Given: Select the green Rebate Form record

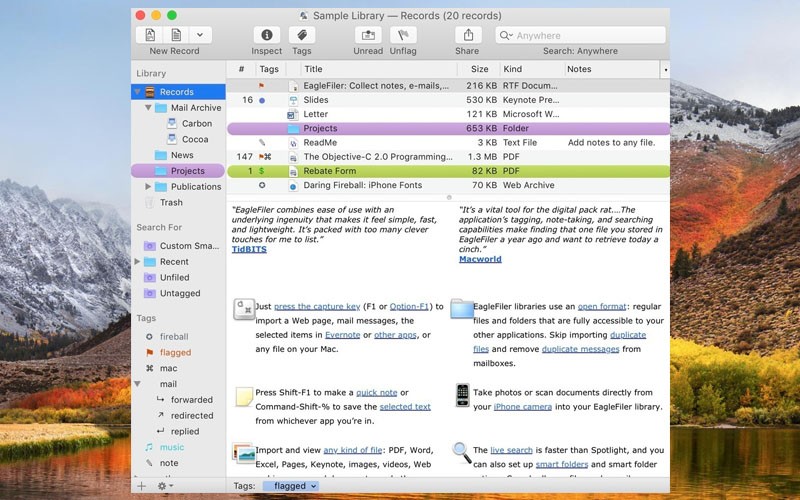Looking at the screenshot, I should tap(448, 171).
